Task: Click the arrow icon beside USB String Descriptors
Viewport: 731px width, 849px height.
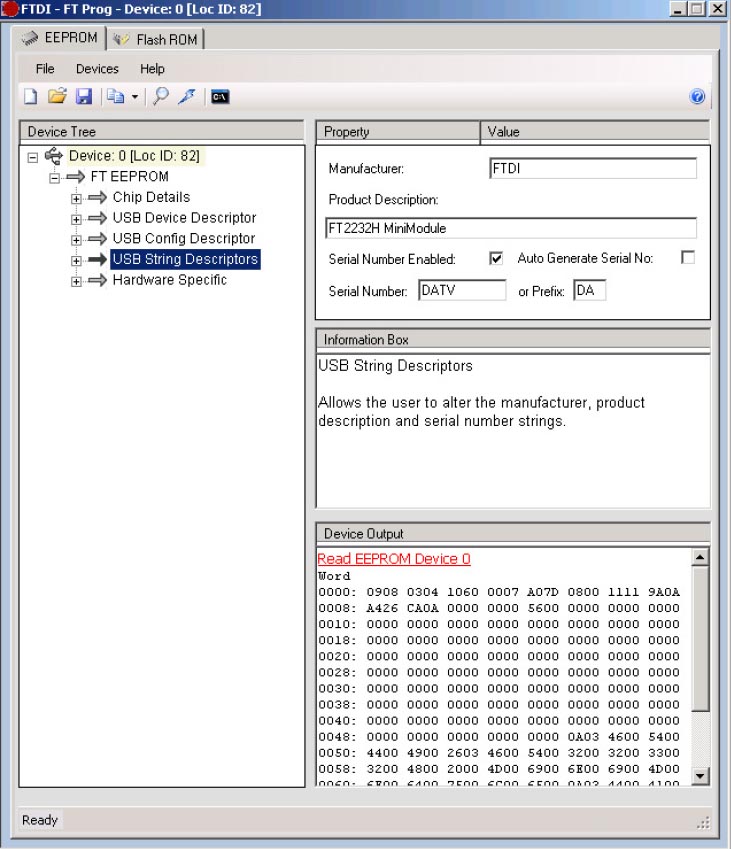Action: (x=97, y=259)
